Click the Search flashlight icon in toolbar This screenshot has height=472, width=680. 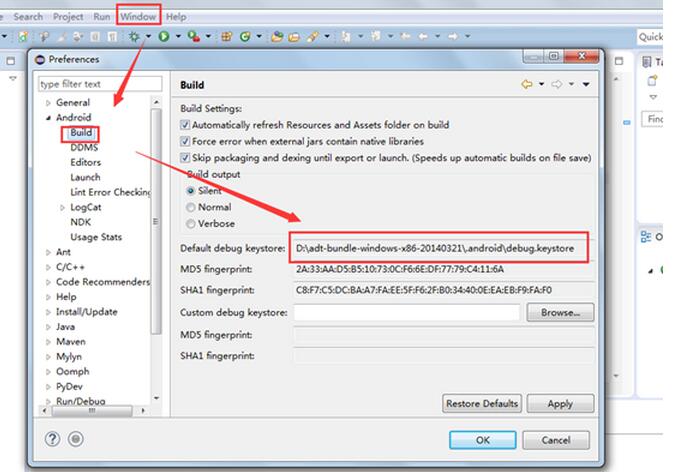coord(312,37)
